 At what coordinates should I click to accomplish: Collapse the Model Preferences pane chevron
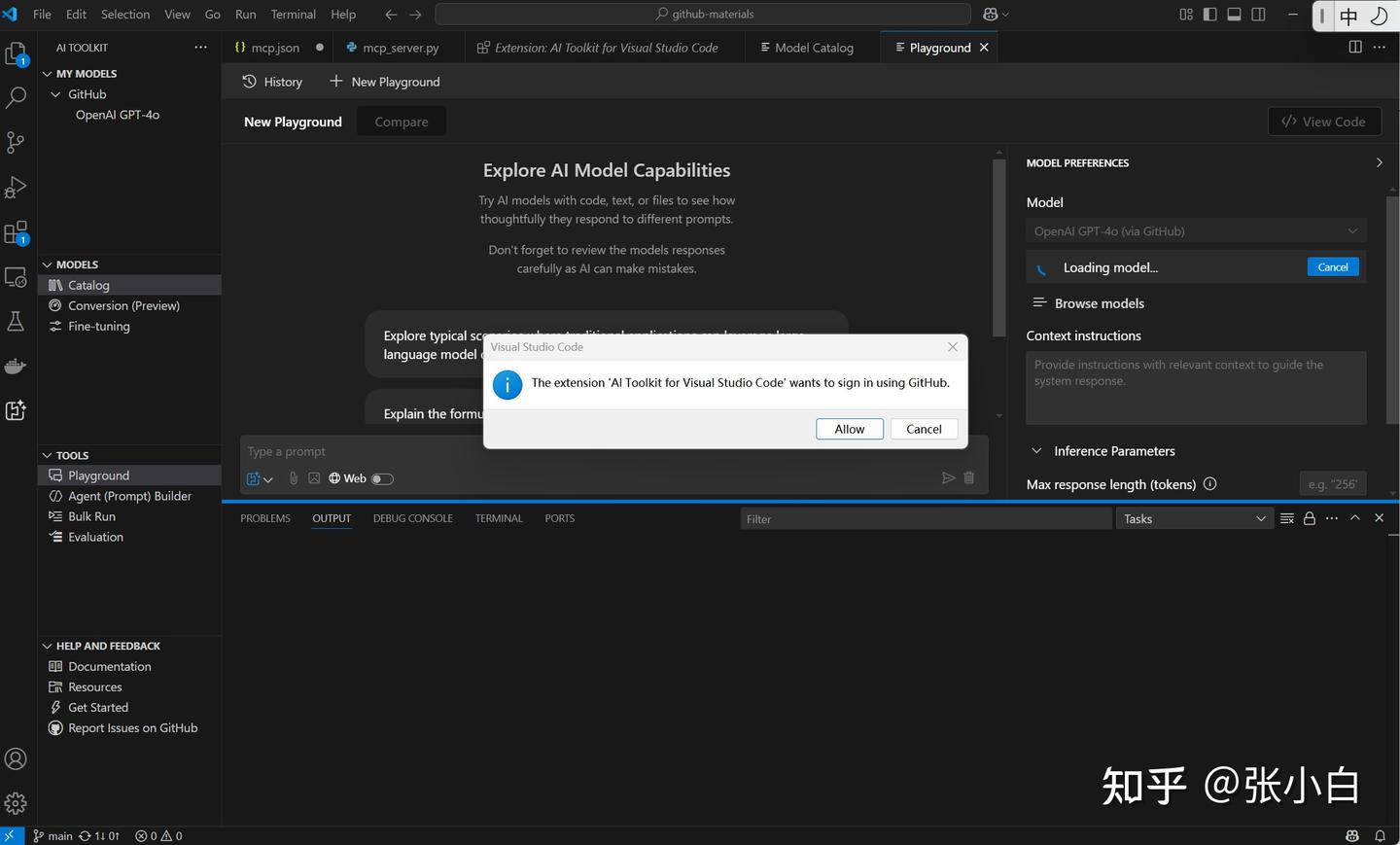(1379, 162)
